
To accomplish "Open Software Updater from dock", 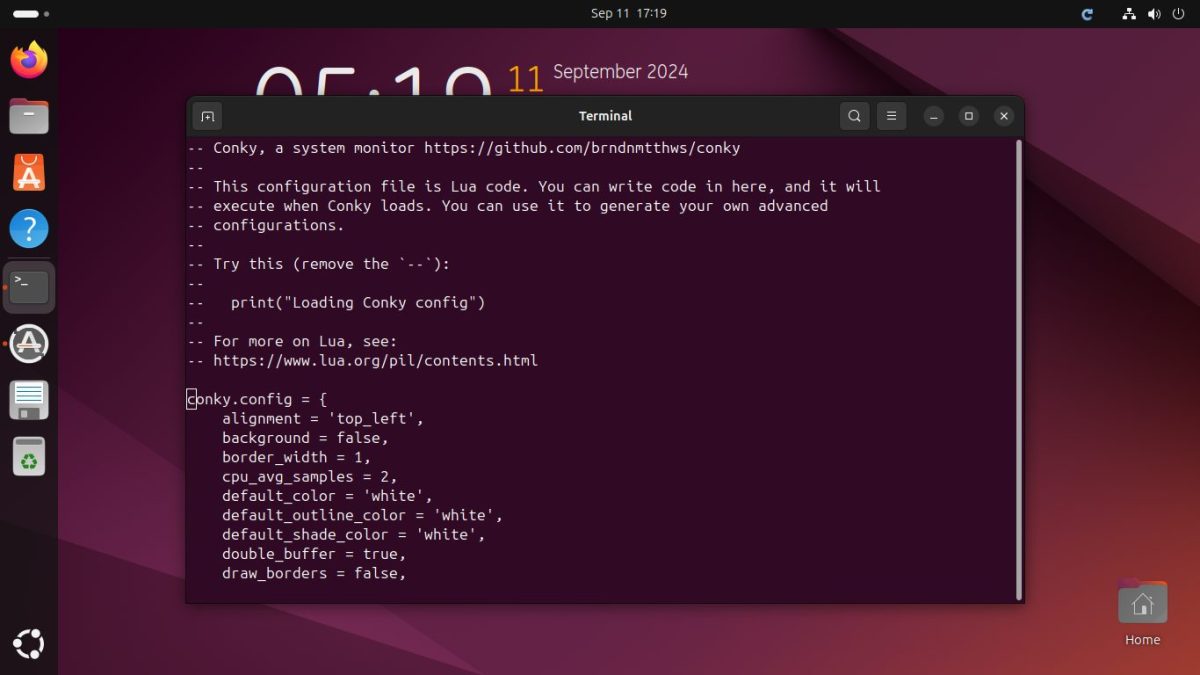I will pyautogui.click(x=29, y=343).
